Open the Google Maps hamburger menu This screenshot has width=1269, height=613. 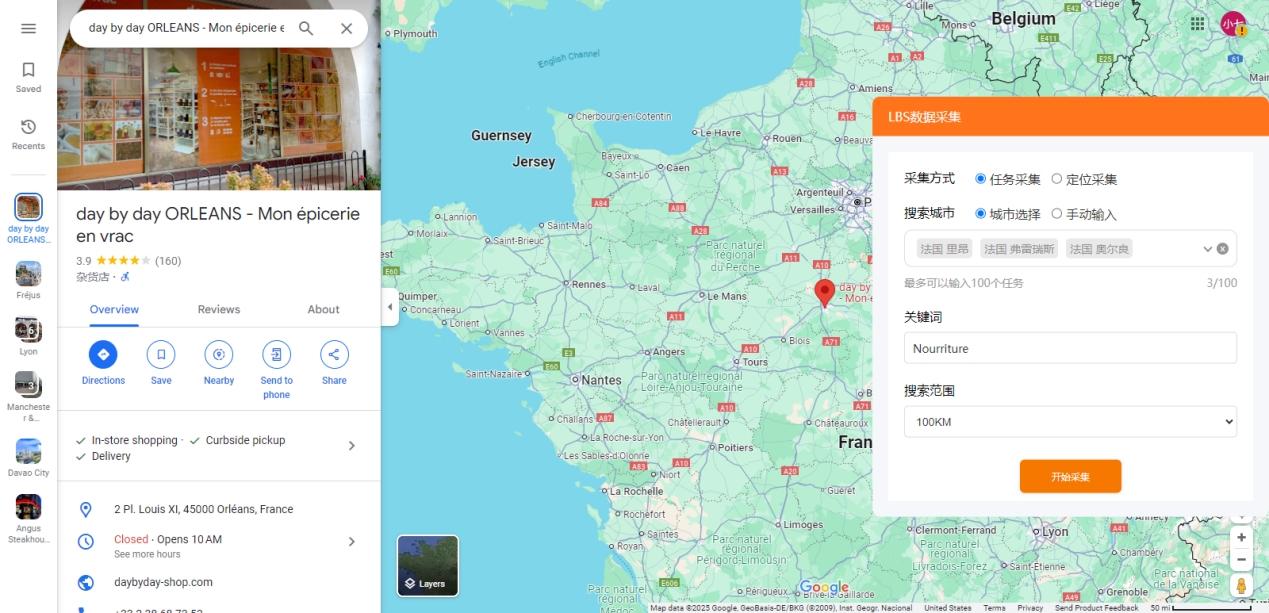click(x=28, y=28)
